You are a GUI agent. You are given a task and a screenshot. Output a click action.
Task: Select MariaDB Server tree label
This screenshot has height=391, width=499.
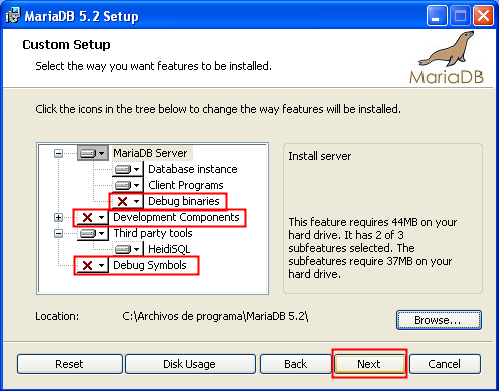click(150, 153)
